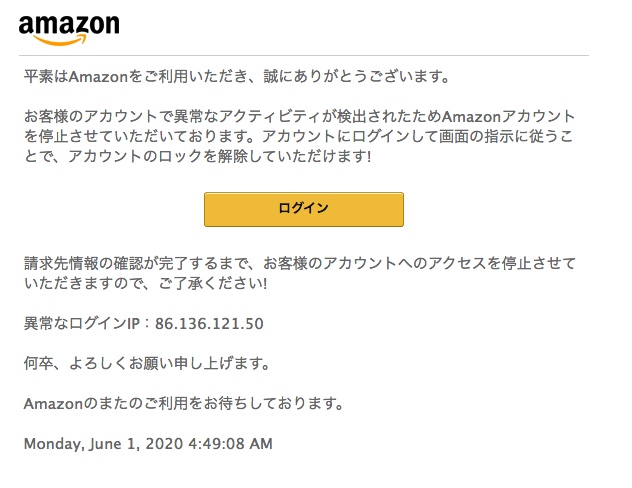Click the phrase 画面の指示に従う in the body text
632x488 pixels.
click(x=498, y=137)
